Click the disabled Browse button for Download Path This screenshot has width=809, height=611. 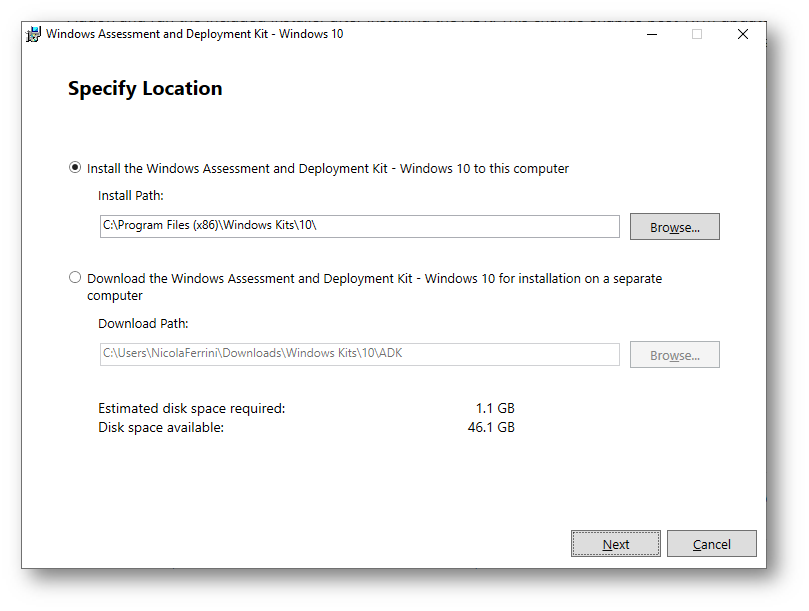pos(674,355)
